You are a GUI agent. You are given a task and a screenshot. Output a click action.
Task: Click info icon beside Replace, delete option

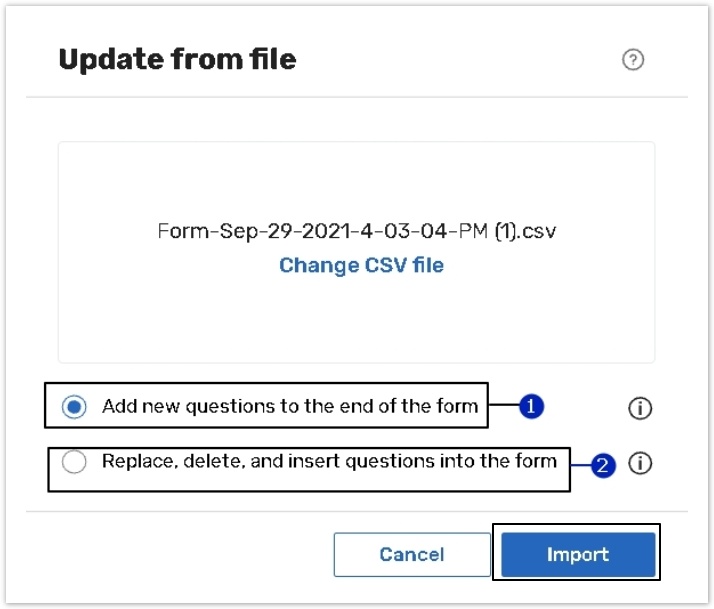640,464
